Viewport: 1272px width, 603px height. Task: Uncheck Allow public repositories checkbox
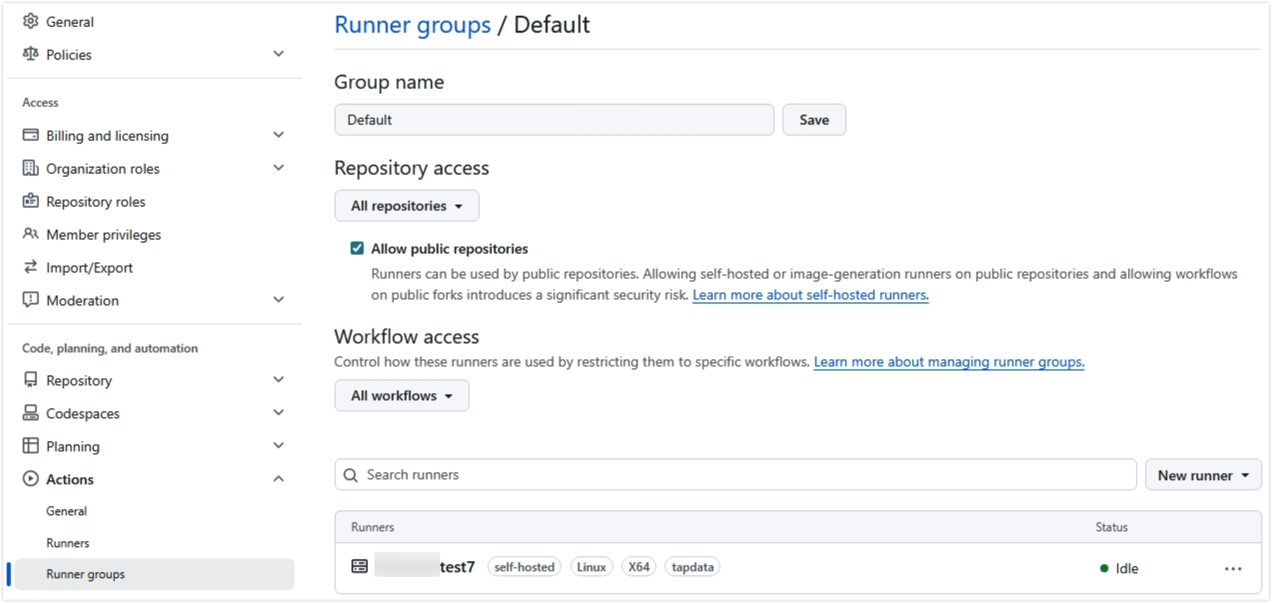point(357,248)
